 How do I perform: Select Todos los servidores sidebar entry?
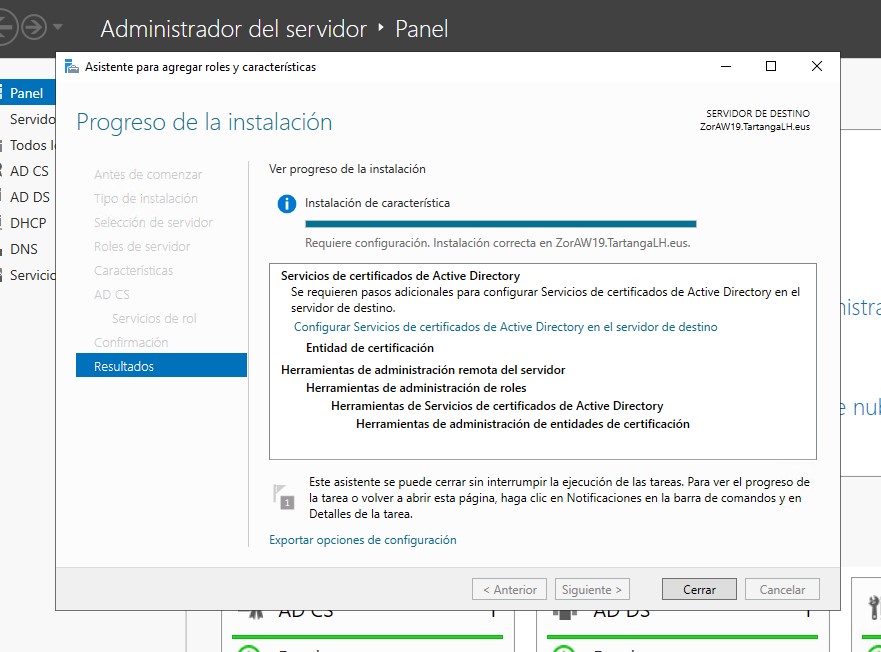coord(28,145)
